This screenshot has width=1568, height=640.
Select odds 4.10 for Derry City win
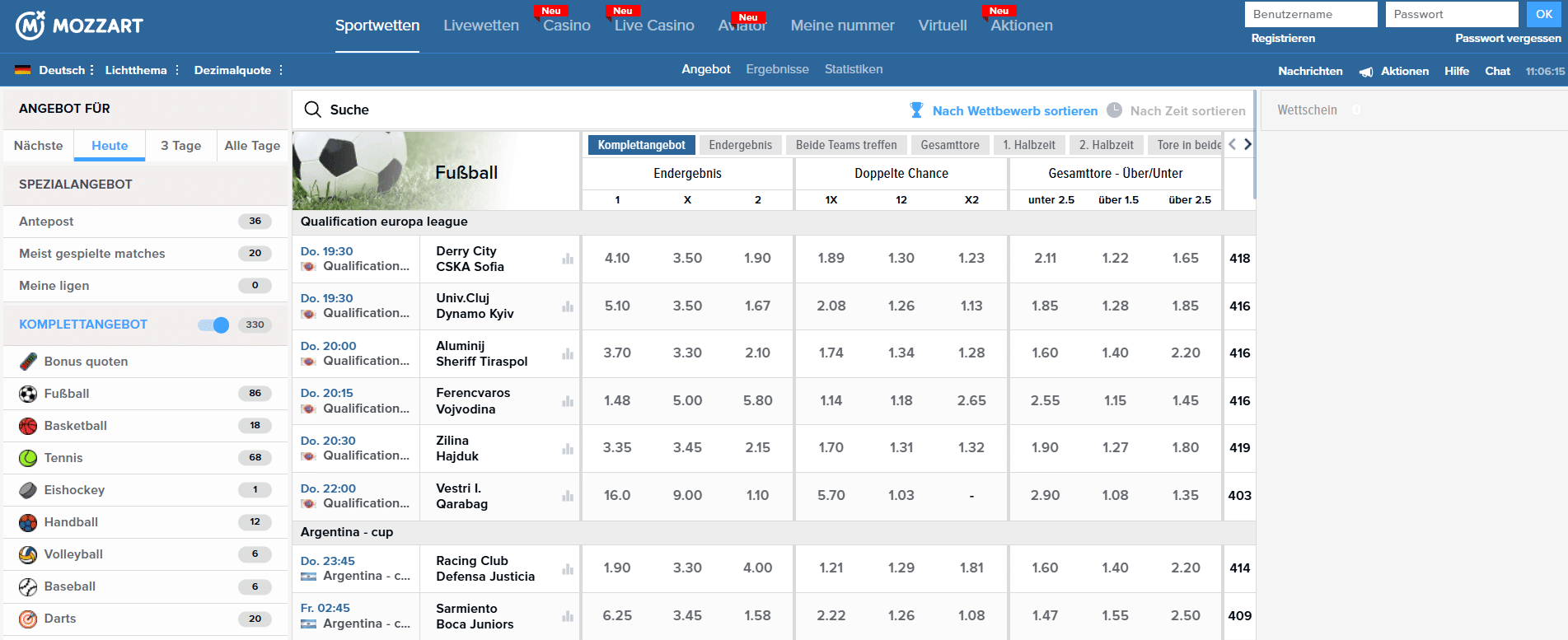tap(617, 259)
